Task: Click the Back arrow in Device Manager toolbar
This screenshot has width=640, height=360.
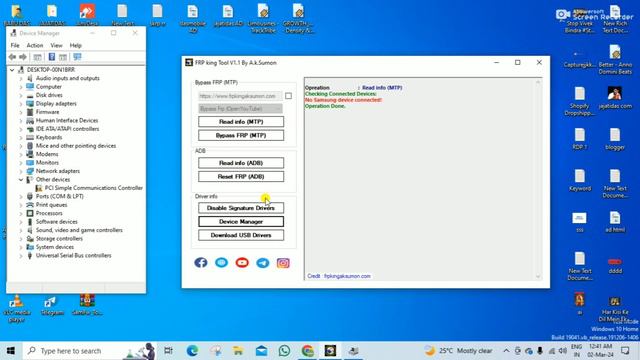Action: click(12, 57)
